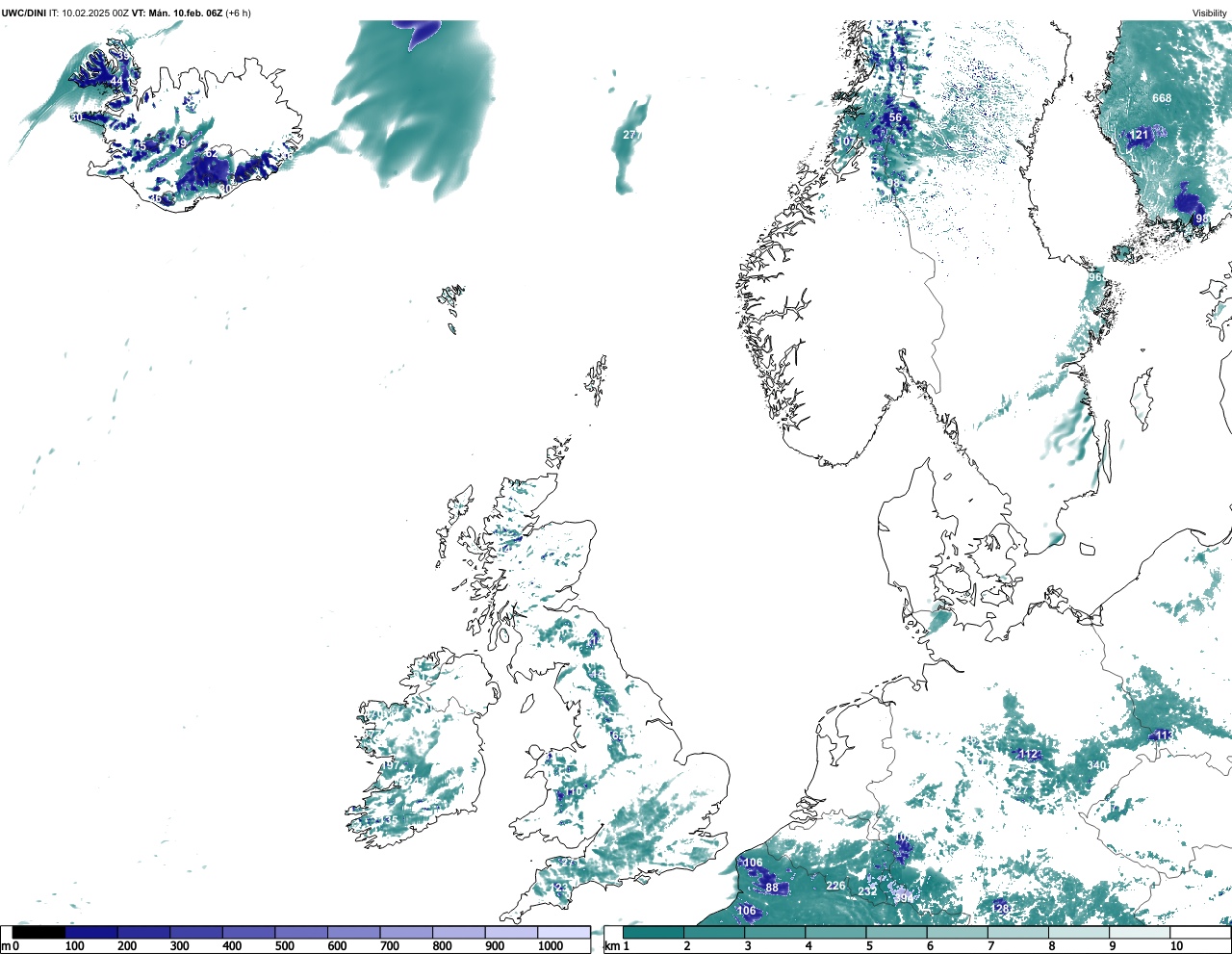Select the 7–8 km legend swatch
This screenshot has width=1232, height=954.
tap(1017, 932)
